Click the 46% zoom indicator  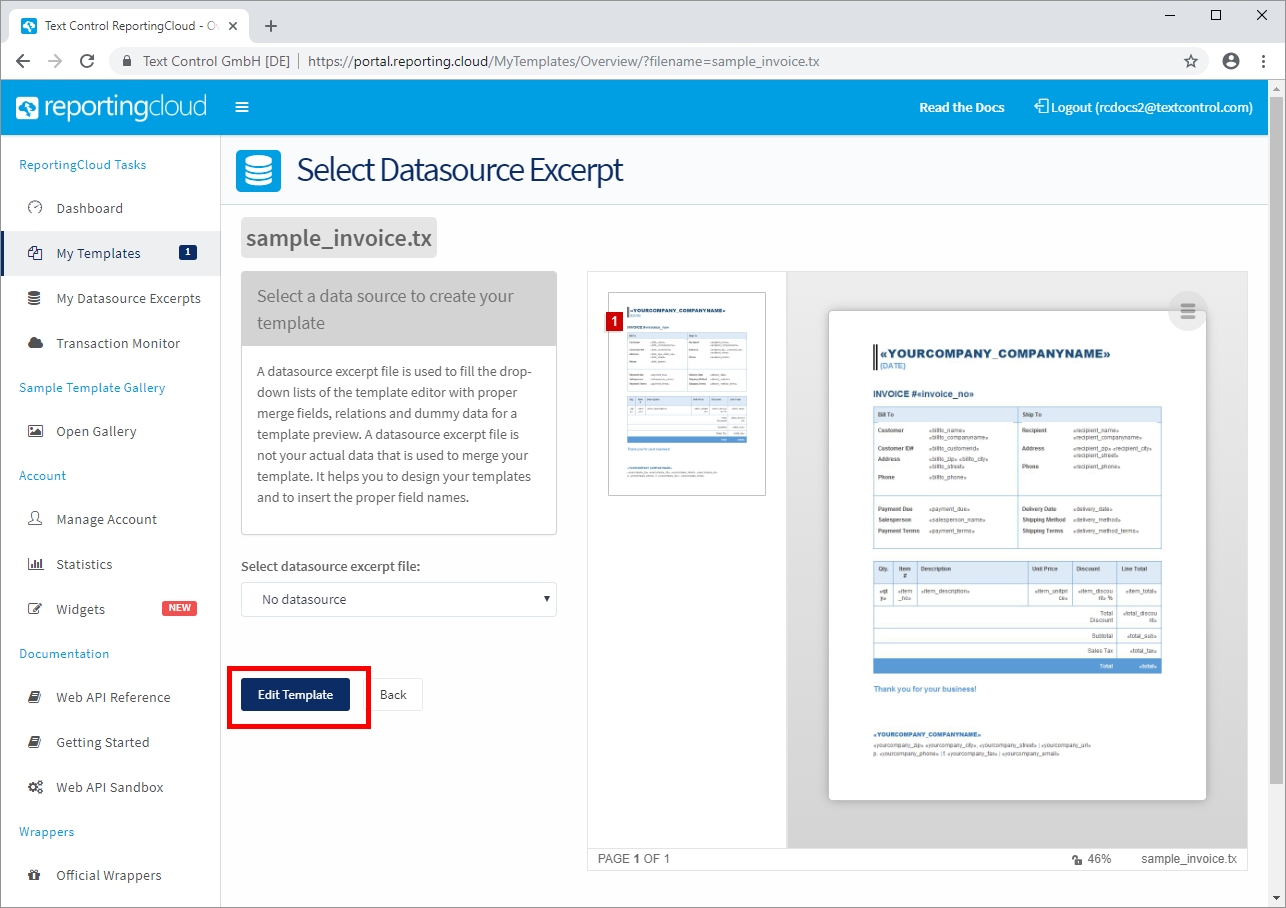coord(1099,858)
